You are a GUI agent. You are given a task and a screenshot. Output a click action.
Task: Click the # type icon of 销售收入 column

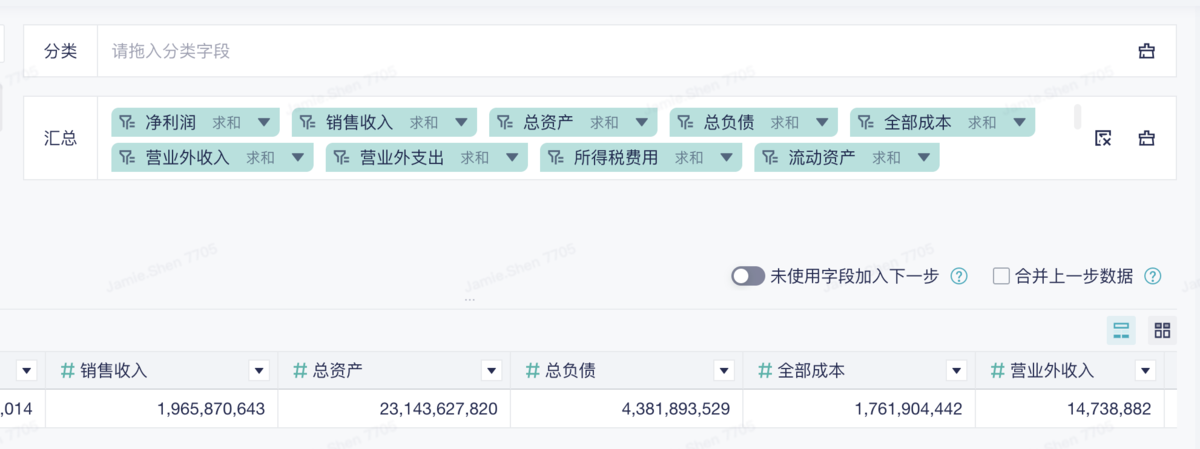tap(68, 371)
